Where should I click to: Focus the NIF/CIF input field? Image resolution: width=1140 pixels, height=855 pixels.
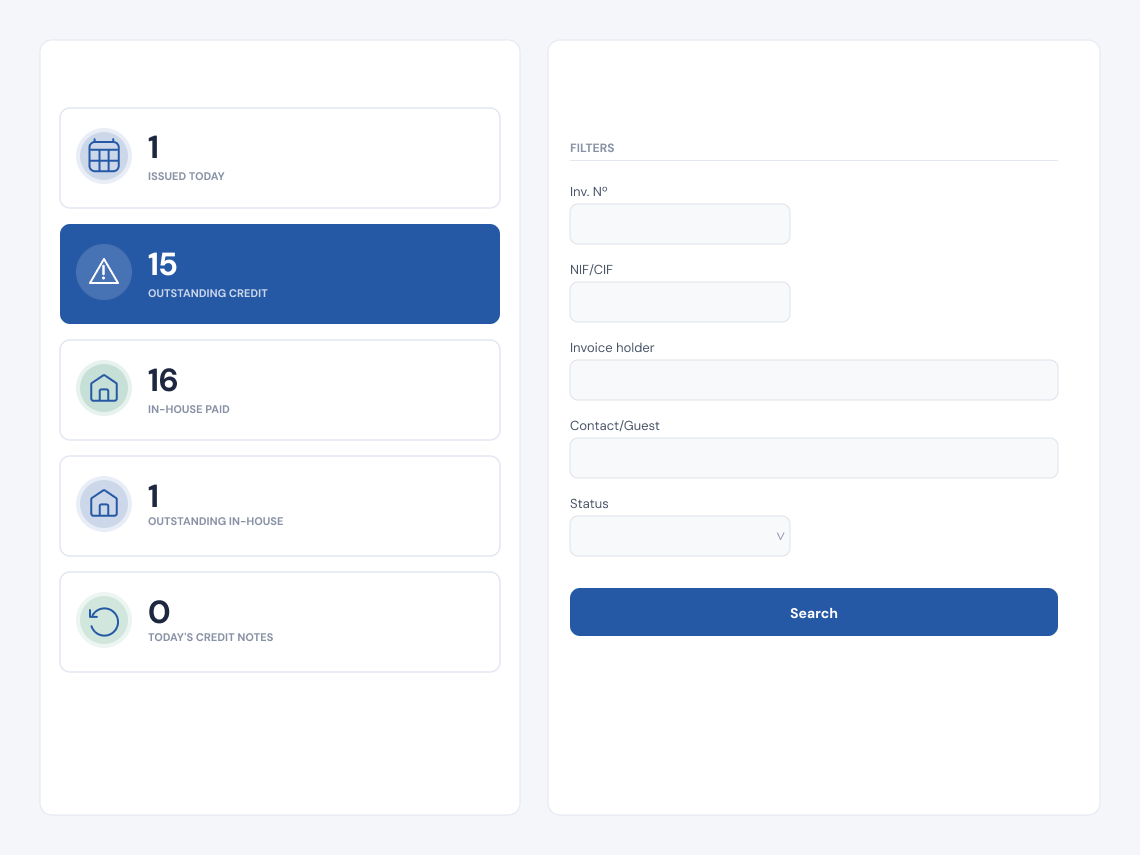680,302
